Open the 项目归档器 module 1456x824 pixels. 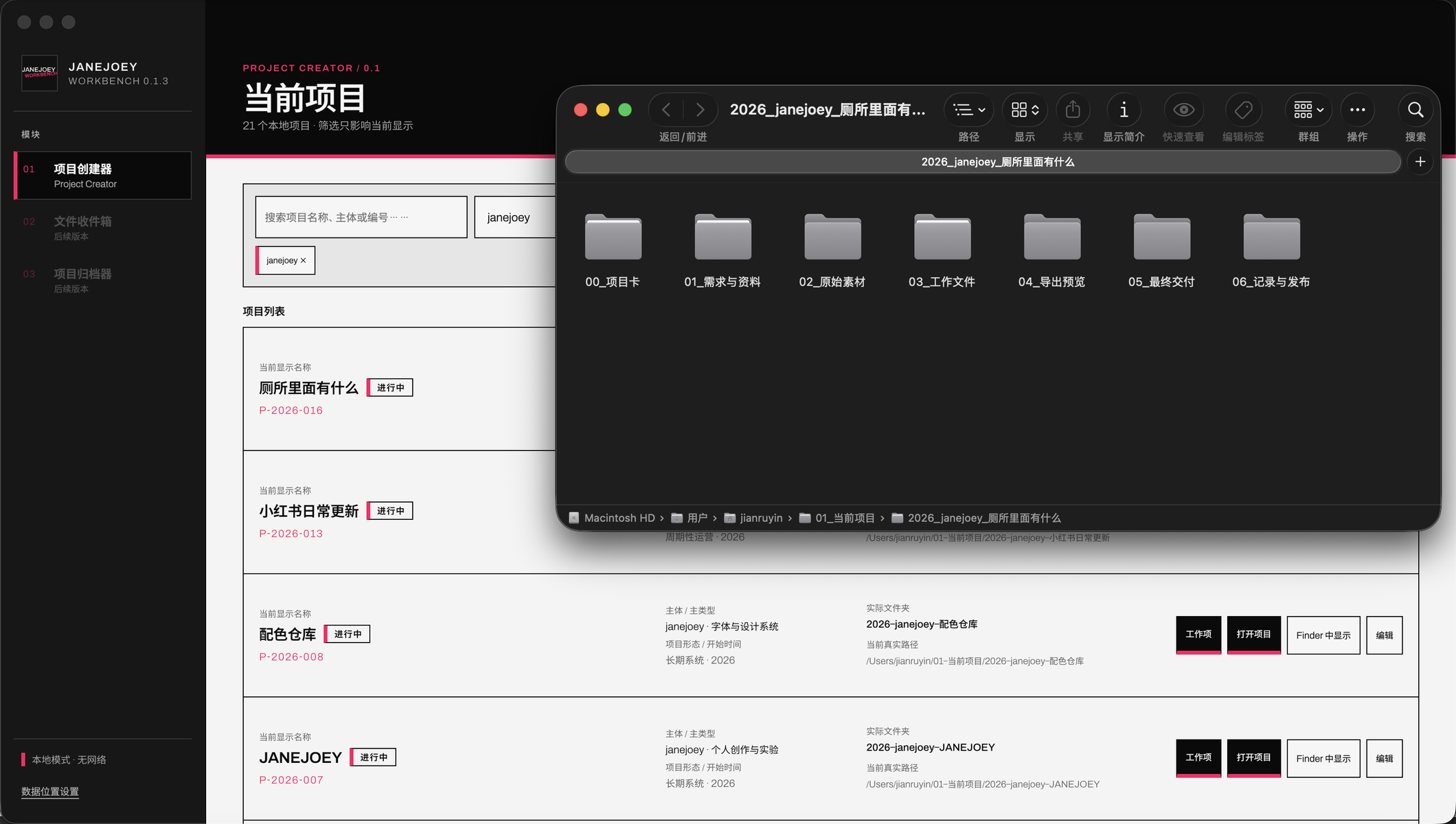pyautogui.click(x=103, y=280)
